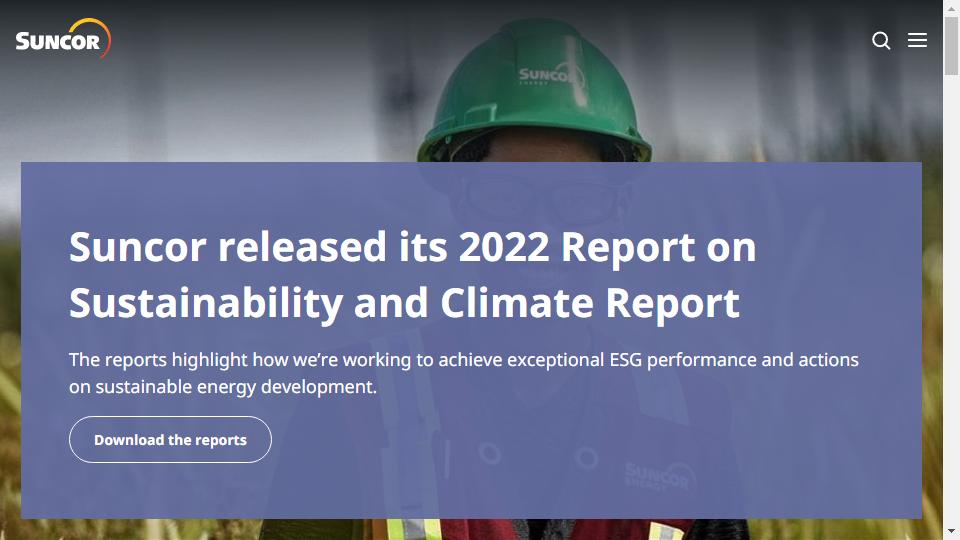The height and width of the screenshot is (540, 960).
Task: Click the scrollbar up arrow
Action: pos(951,7)
